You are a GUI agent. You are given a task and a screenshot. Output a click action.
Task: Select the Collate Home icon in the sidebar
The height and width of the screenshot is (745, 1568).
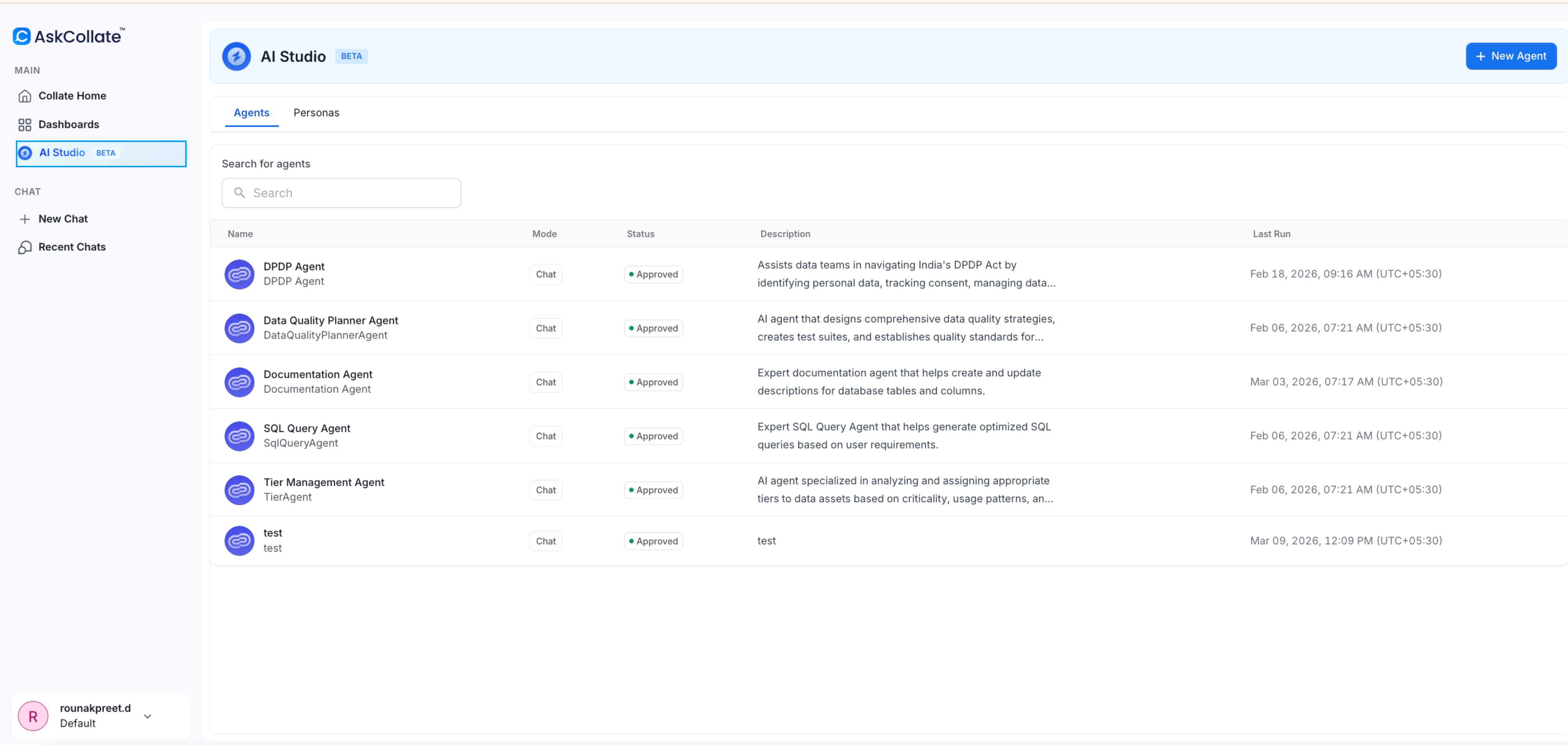point(25,96)
